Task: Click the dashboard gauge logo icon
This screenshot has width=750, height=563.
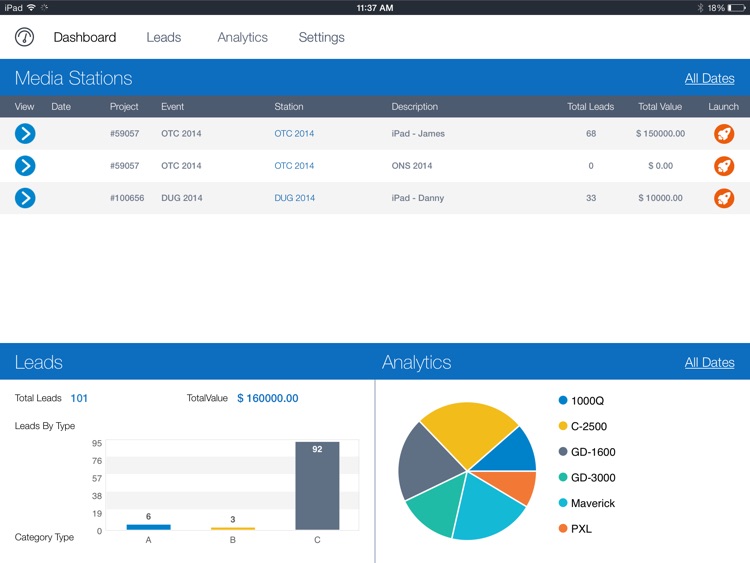Action: click(x=25, y=38)
